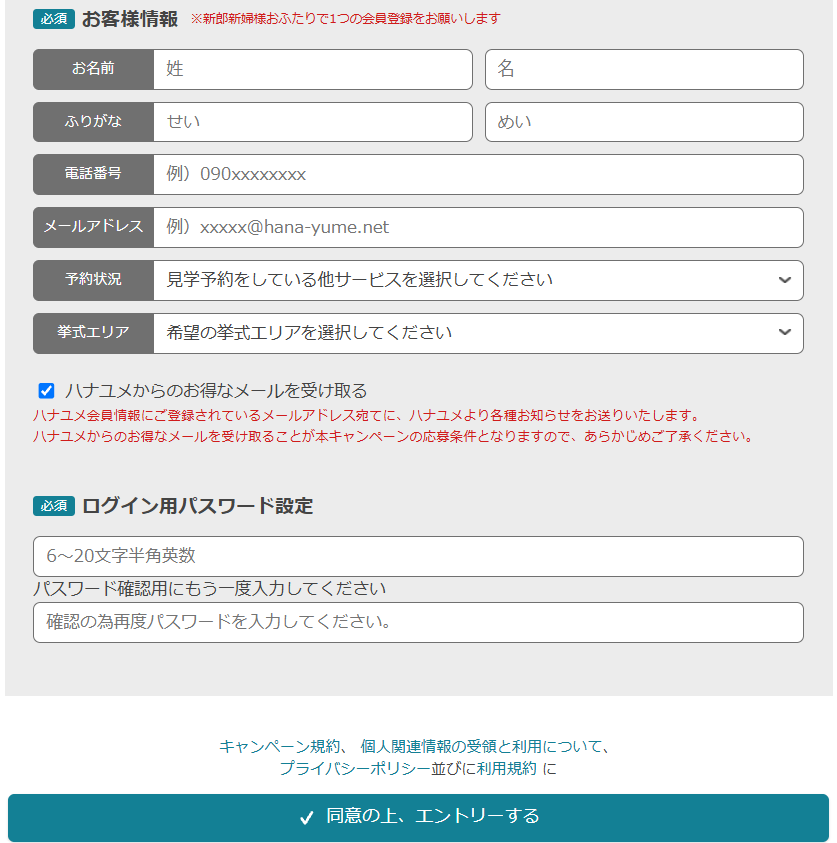Uncheck ハナユメからのお得なメールを受け取る checkbox
This screenshot has height=843, width=837.
pyautogui.click(x=46, y=390)
